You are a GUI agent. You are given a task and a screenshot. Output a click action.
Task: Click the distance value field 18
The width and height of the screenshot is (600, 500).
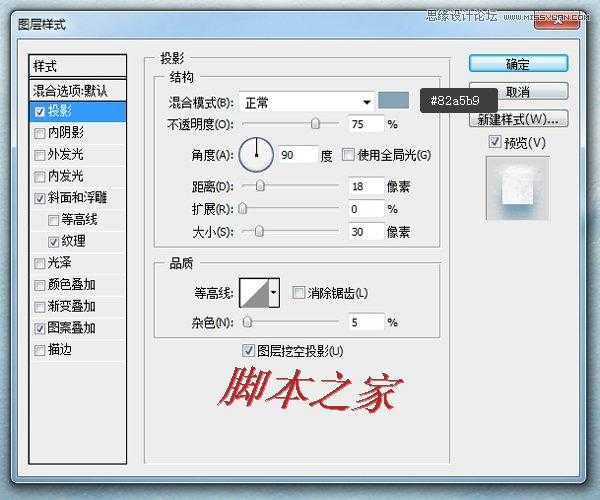coord(366,186)
